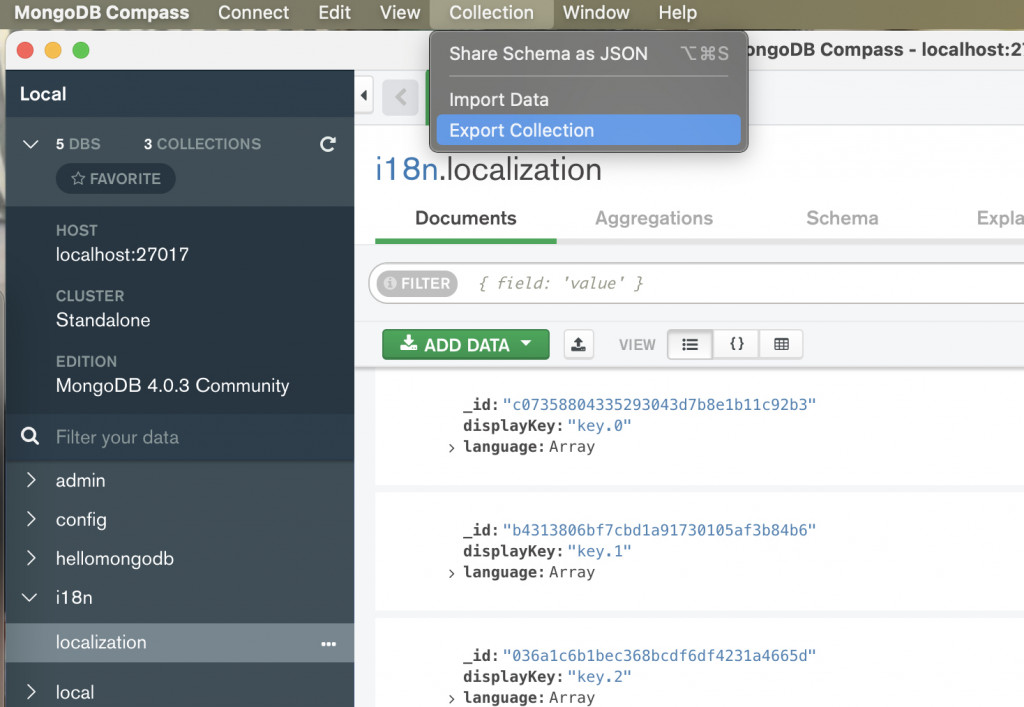Select the admin database name

click(80, 480)
